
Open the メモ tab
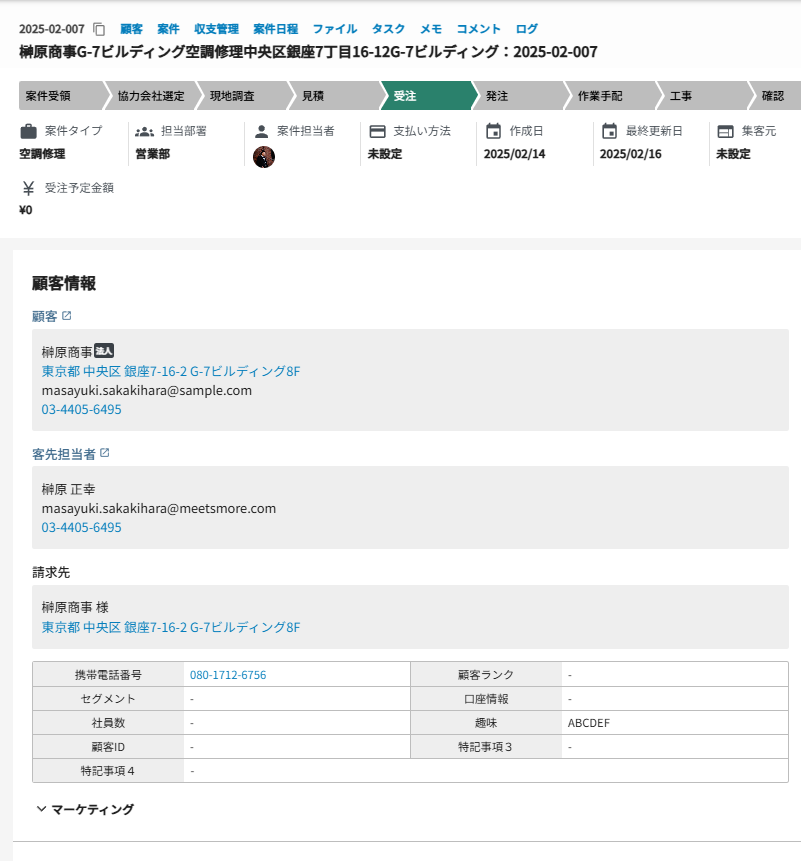(431, 29)
